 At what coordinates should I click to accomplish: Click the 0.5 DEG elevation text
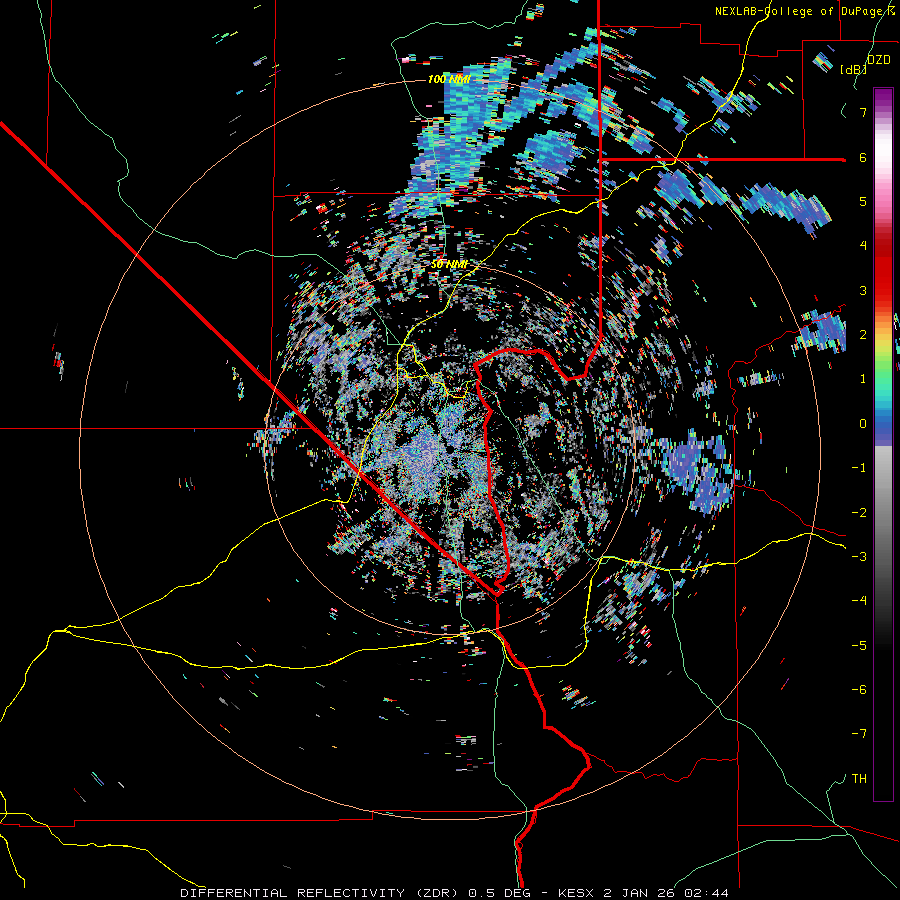point(497,893)
